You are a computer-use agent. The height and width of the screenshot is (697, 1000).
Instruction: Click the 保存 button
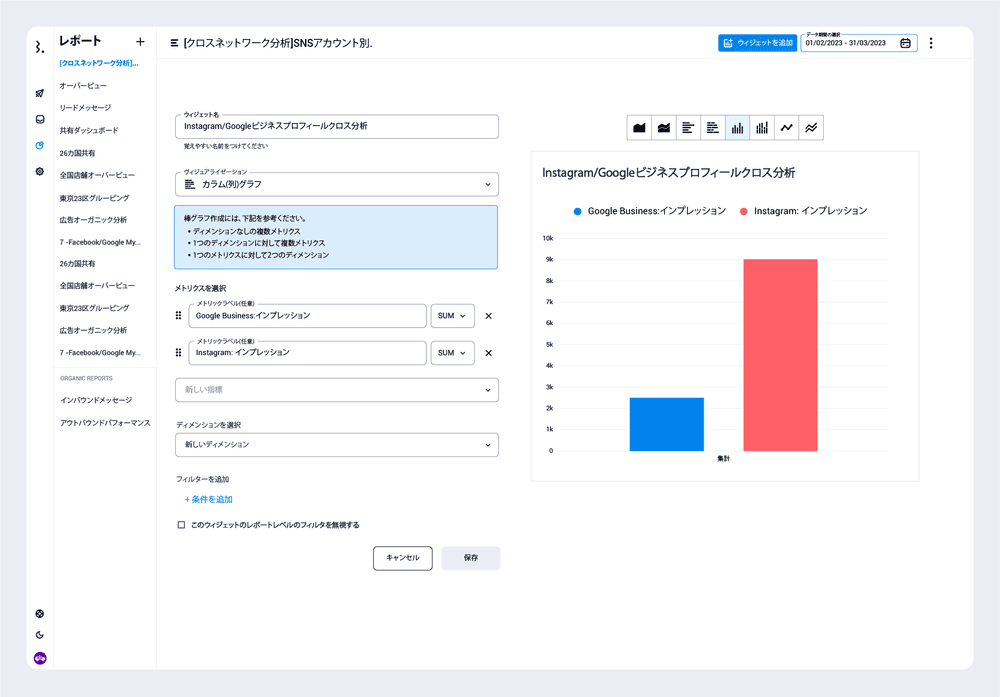pyautogui.click(x=470, y=558)
